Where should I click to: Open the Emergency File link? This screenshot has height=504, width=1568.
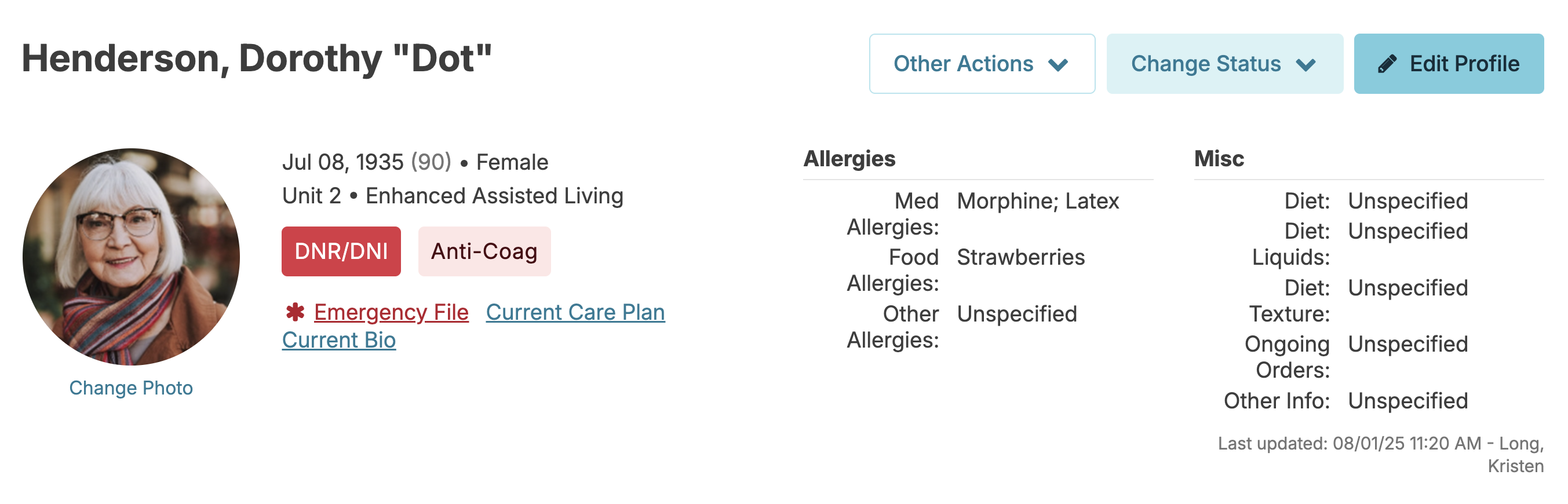pyautogui.click(x=391, y=312)
